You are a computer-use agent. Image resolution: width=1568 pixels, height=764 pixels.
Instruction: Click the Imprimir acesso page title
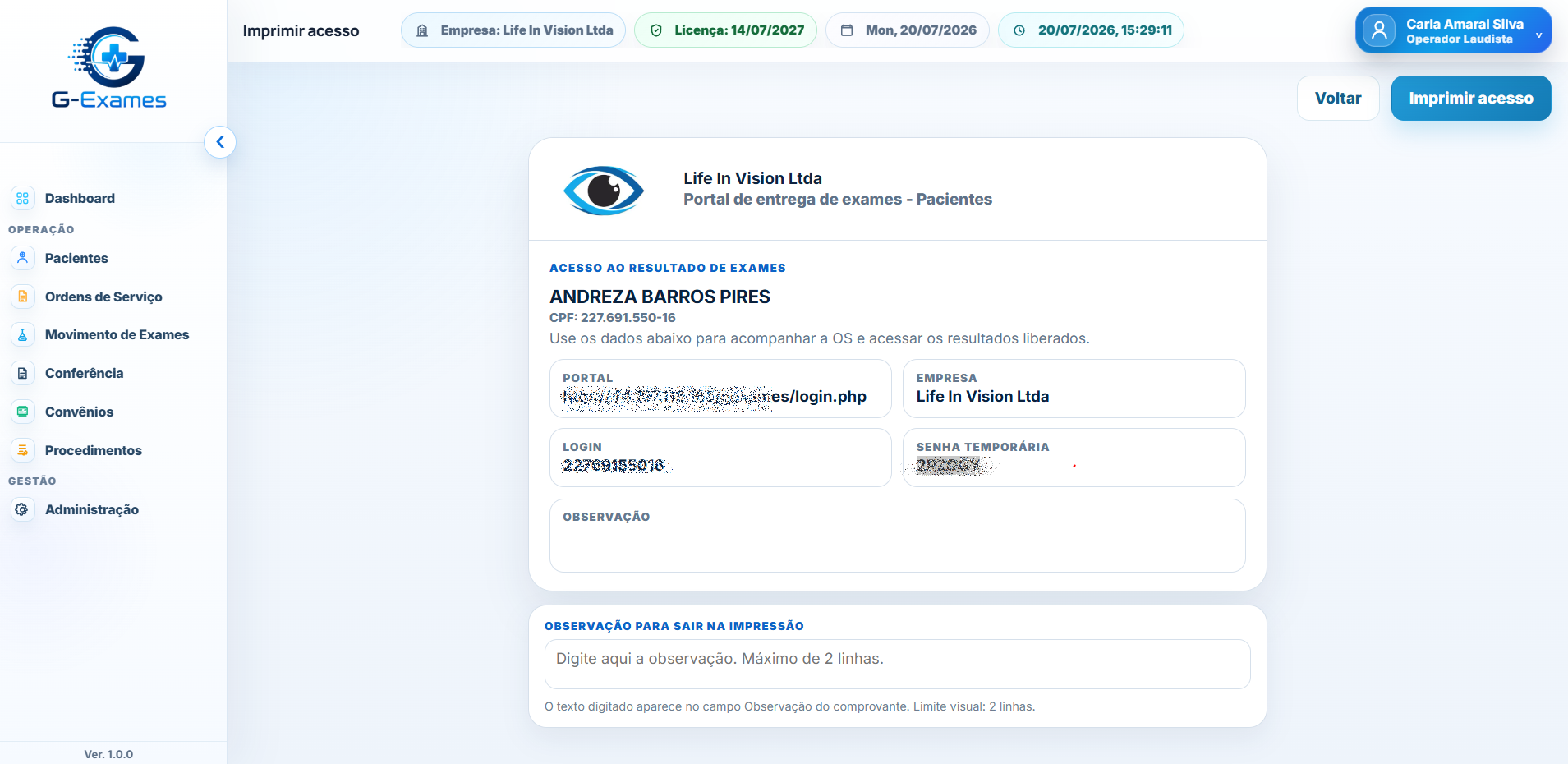click(301, 30)
